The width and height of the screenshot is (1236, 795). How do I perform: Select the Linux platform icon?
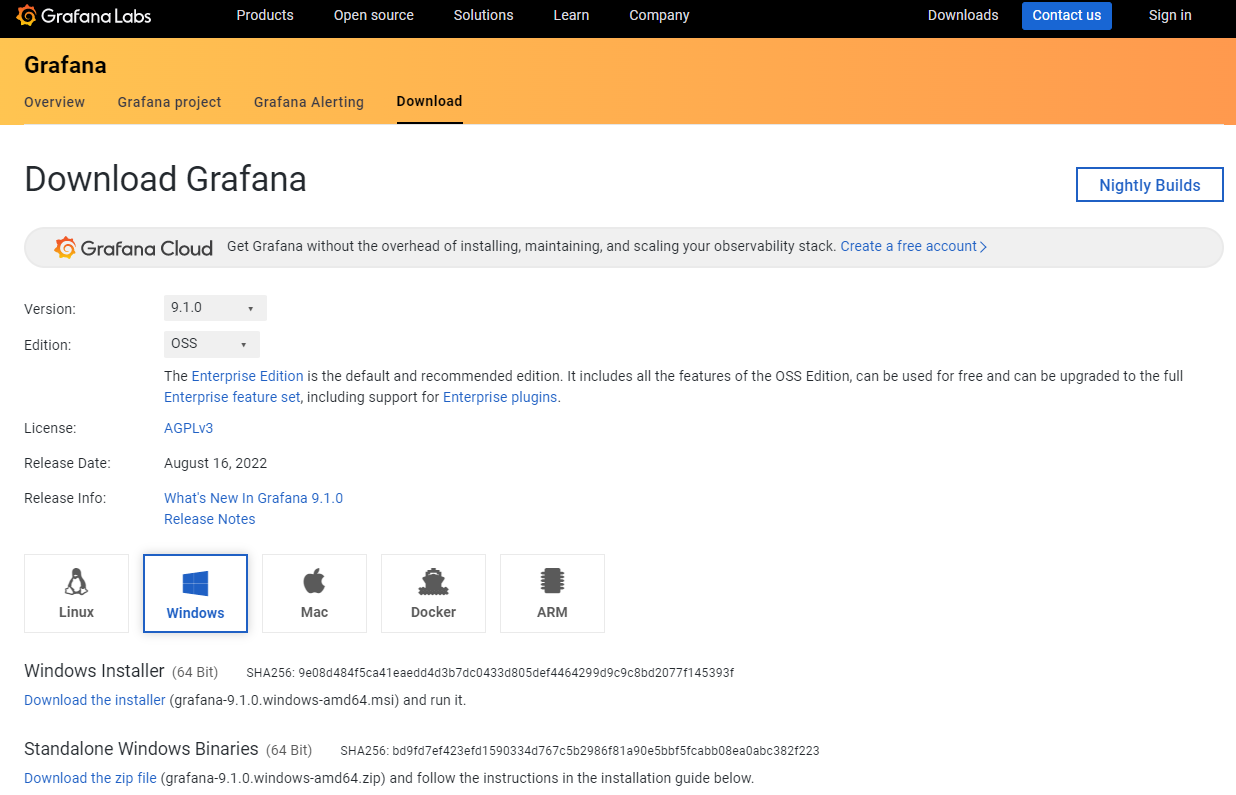click(x=76, y=593)
